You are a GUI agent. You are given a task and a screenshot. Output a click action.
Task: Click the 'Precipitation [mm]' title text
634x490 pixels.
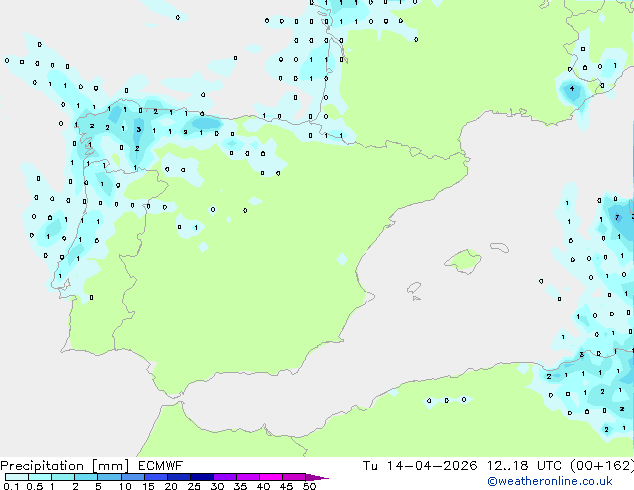click(65, 466)
